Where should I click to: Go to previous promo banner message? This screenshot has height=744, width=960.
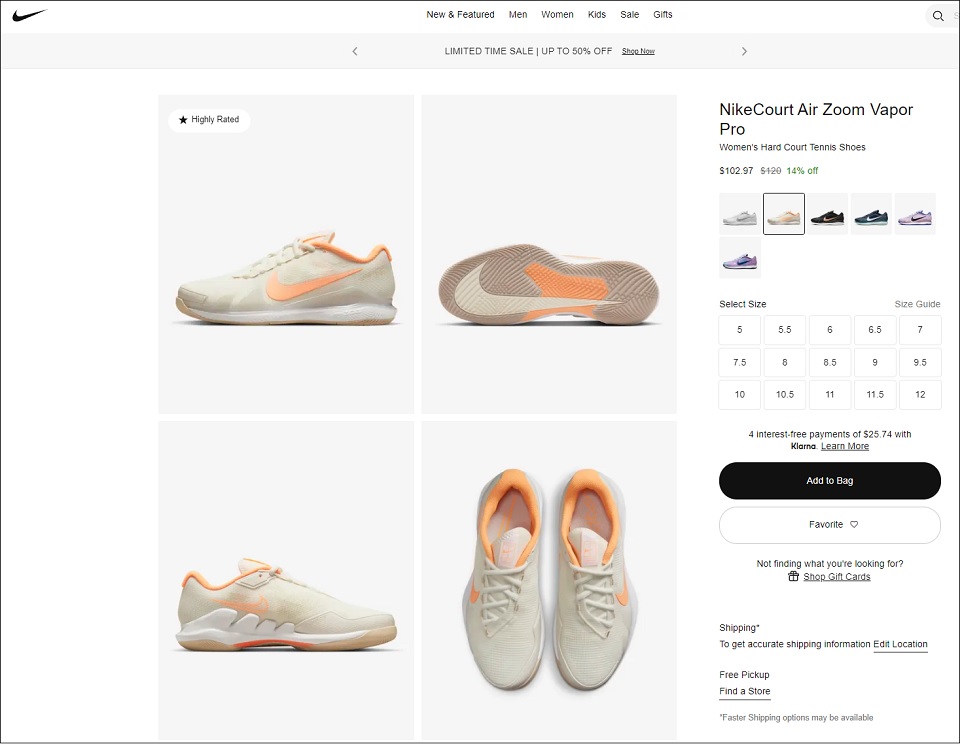point(355,51)
